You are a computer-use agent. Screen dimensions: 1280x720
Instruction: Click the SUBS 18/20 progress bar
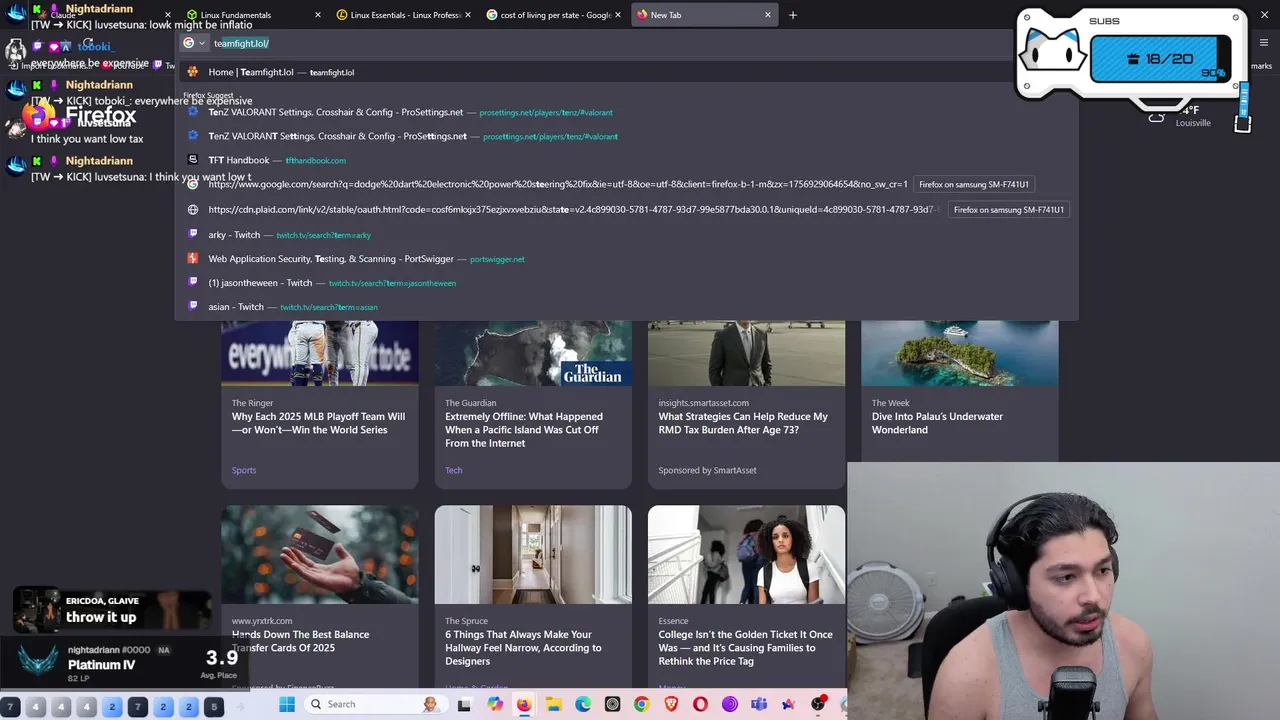pos(1159,59)
